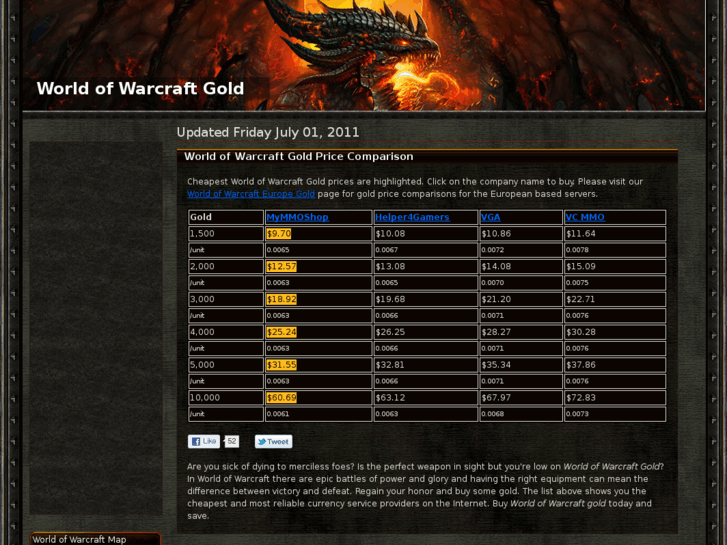Click VGA price $28.27
The height and width of the screenshot is (545, 727).
(496, 332)
